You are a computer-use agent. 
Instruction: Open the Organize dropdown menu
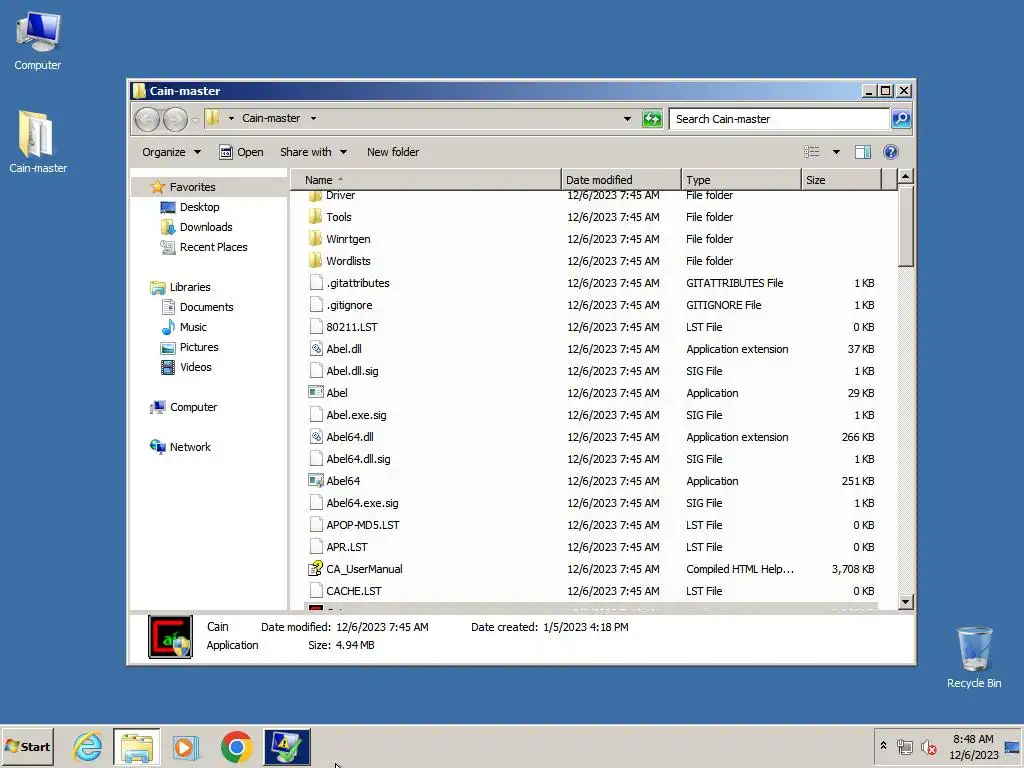pos(171,152)
